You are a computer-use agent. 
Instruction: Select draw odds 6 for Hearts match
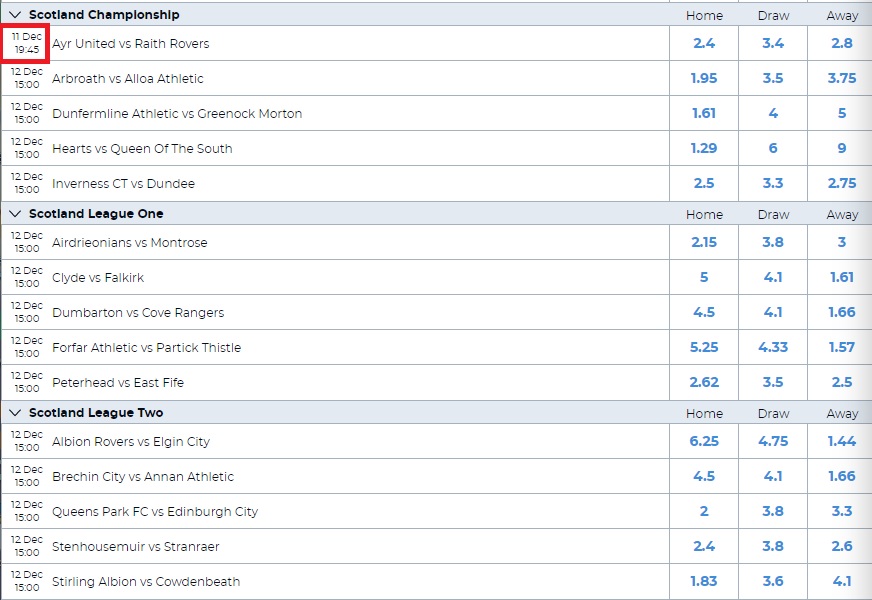click(773, 148)
